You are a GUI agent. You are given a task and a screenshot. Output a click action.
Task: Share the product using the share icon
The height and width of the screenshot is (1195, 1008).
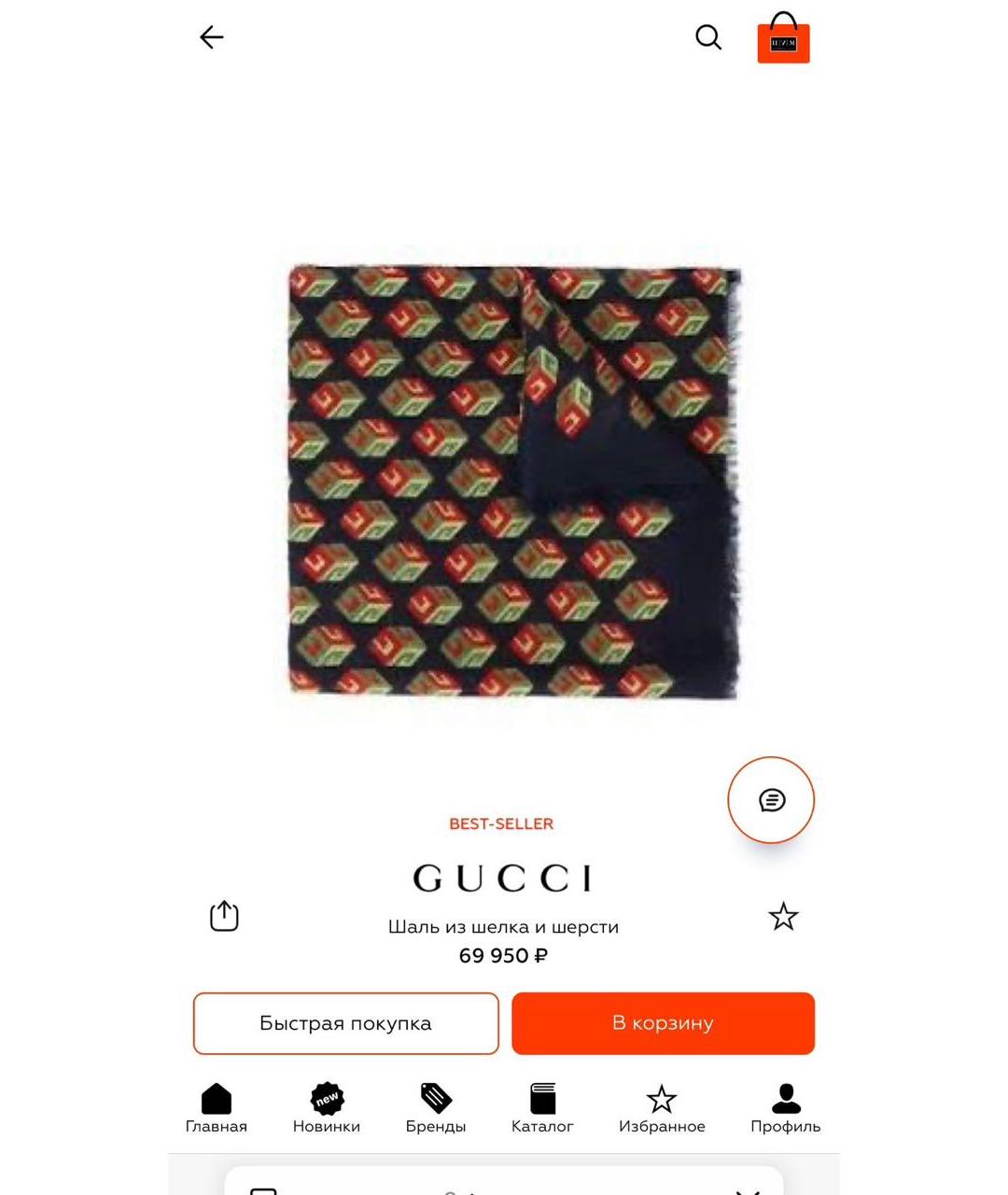coord(224,916)
